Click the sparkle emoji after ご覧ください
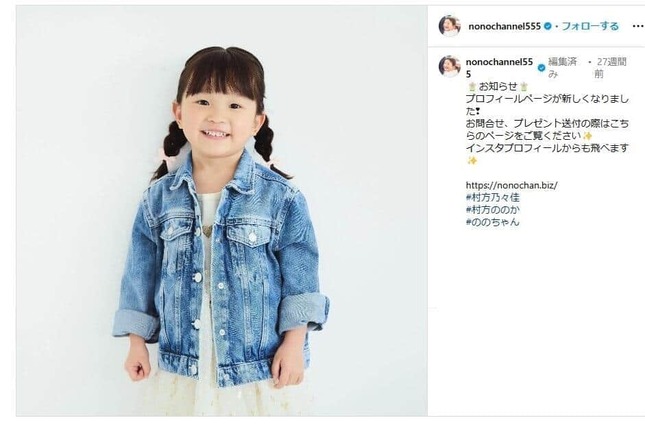Image resolution: width=645 pixels, height=440 pixels. point(587,136)
